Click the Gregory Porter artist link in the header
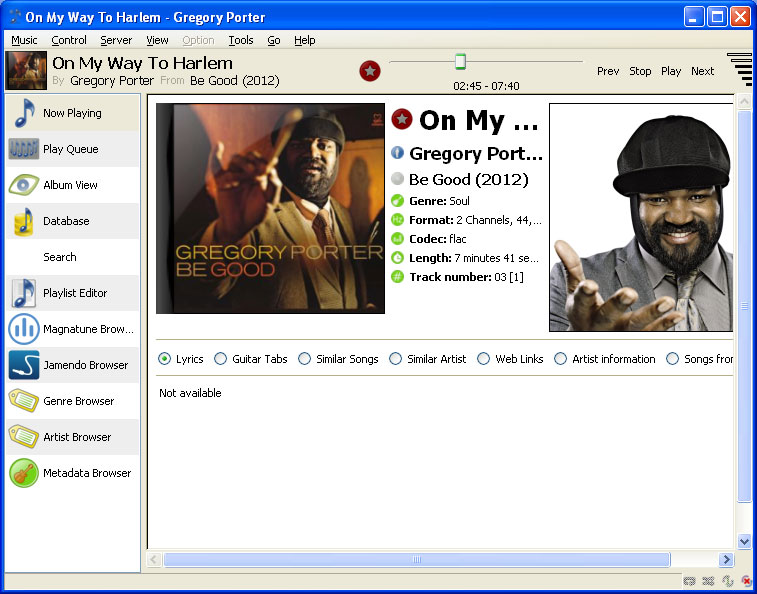Screen dimensions: 757x594 112,81
